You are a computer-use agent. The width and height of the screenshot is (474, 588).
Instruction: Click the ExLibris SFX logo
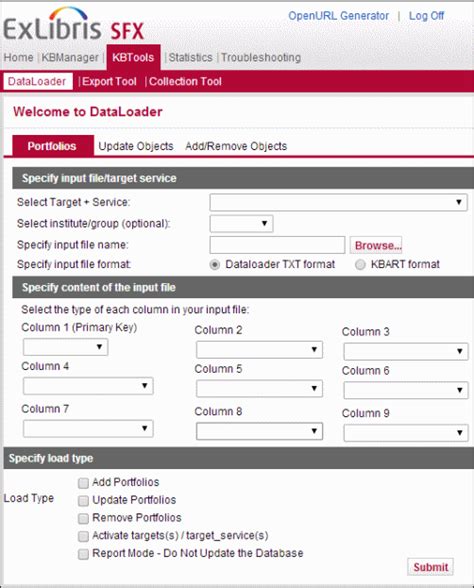[74, 24]
